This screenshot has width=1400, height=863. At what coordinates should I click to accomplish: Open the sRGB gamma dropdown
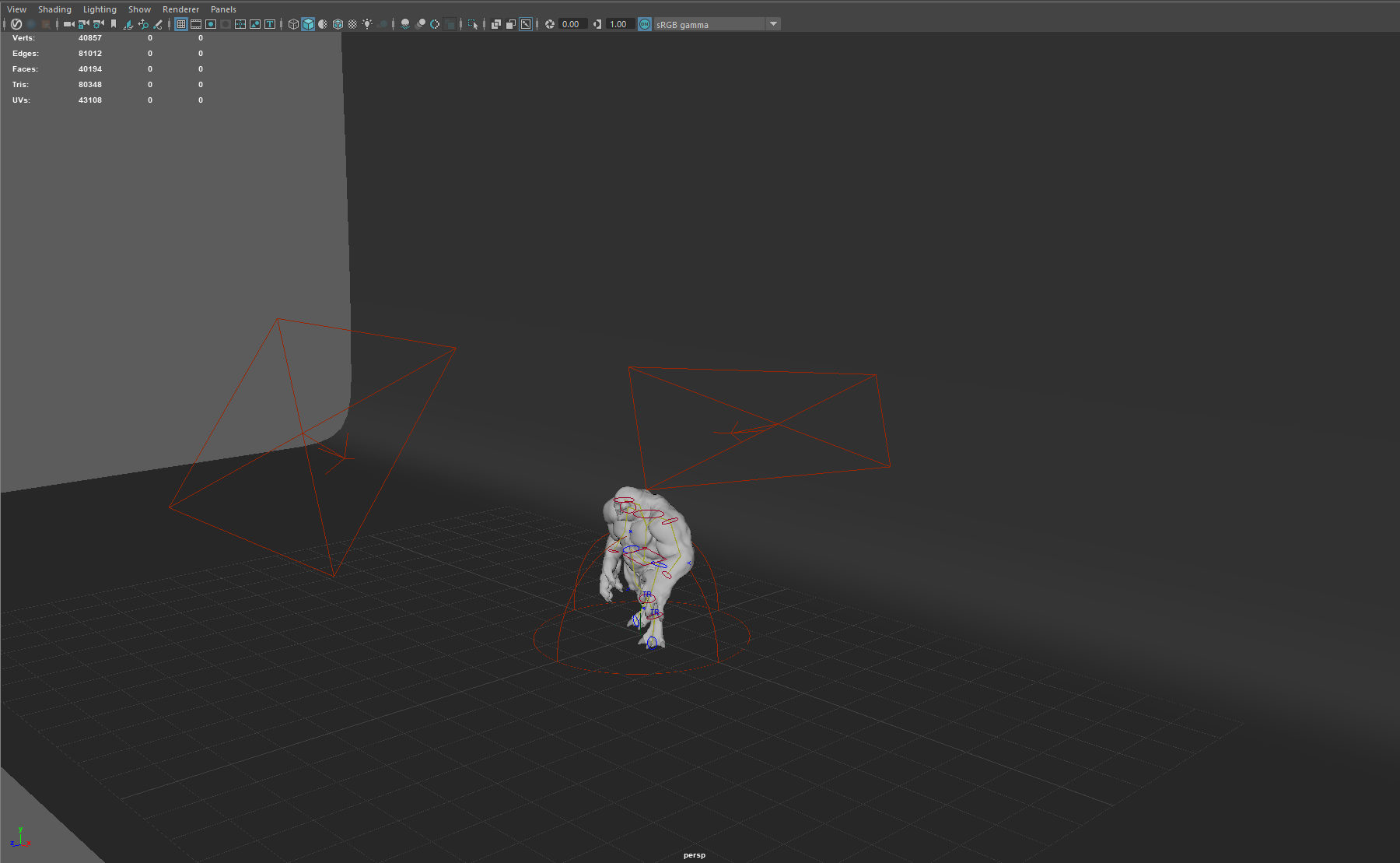point(716,24)
